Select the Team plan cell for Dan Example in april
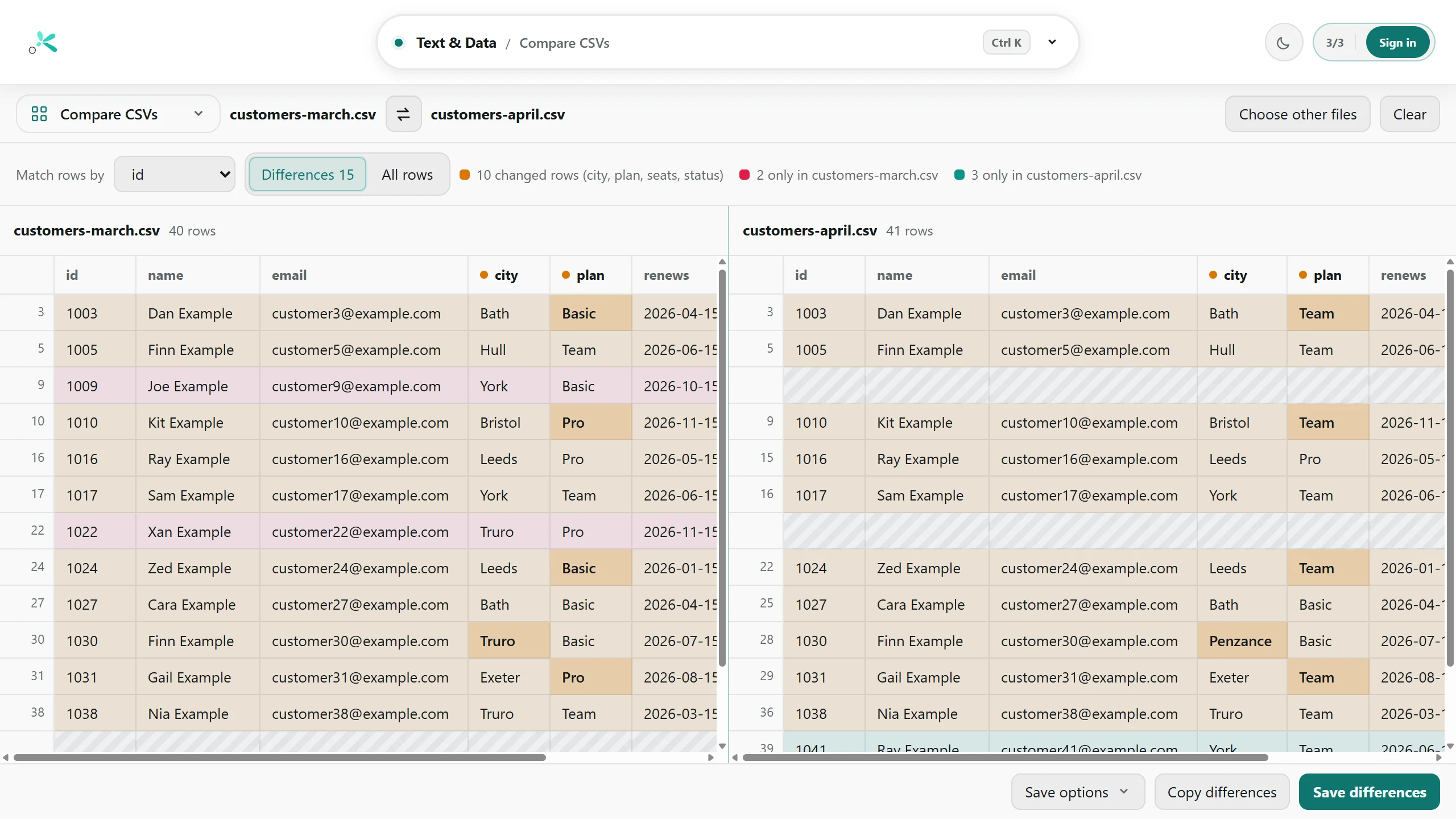 pos(1327,313)
